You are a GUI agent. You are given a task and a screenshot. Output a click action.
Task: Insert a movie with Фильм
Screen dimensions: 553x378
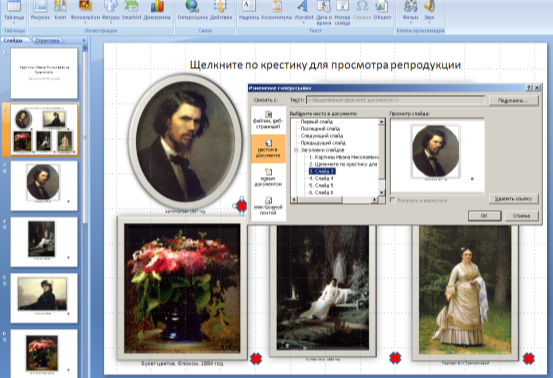[x=411, y=11]
